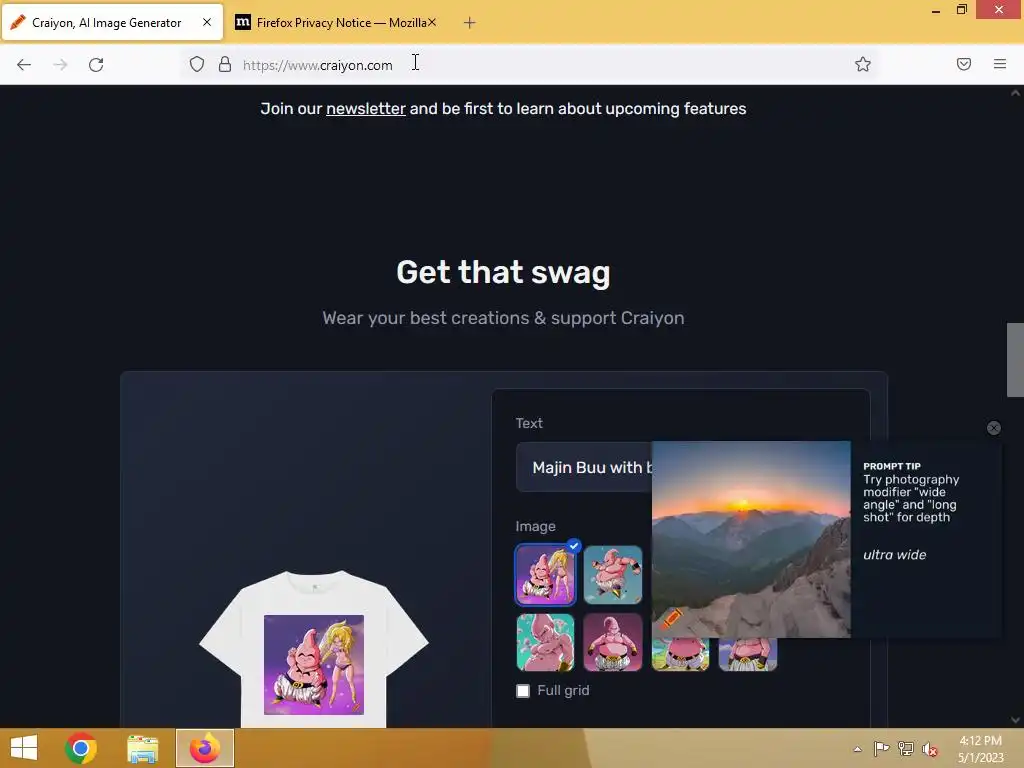Switch to Firefox Privacy Notice tab
The height and width of the screenshot is (768, 1024).
pyautogui.click(x=336, y=23)
